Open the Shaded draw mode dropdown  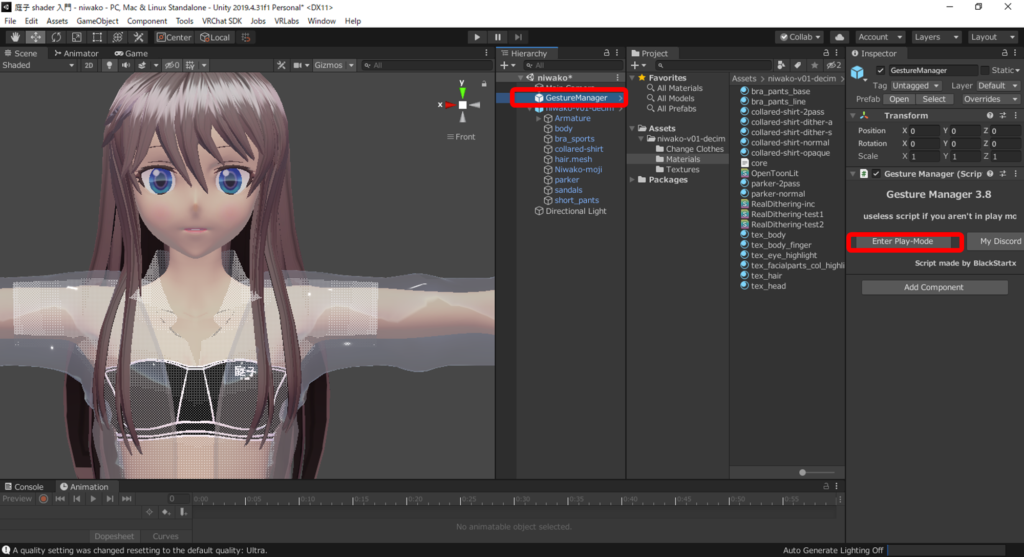38,65
